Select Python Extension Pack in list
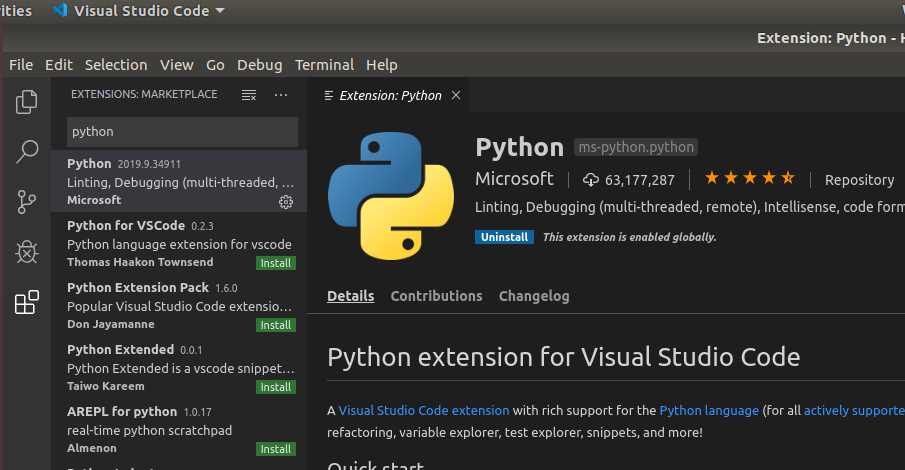905x470 pixels. [x=179, y=305]
